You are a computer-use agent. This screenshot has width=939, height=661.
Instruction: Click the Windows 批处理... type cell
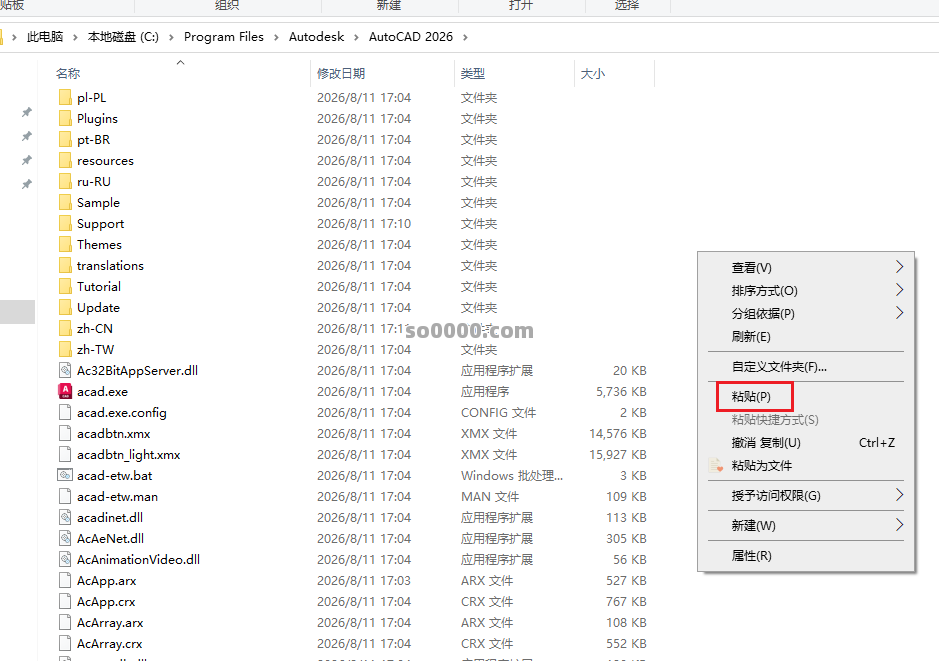pyautogui.click(x=512, y=475)
